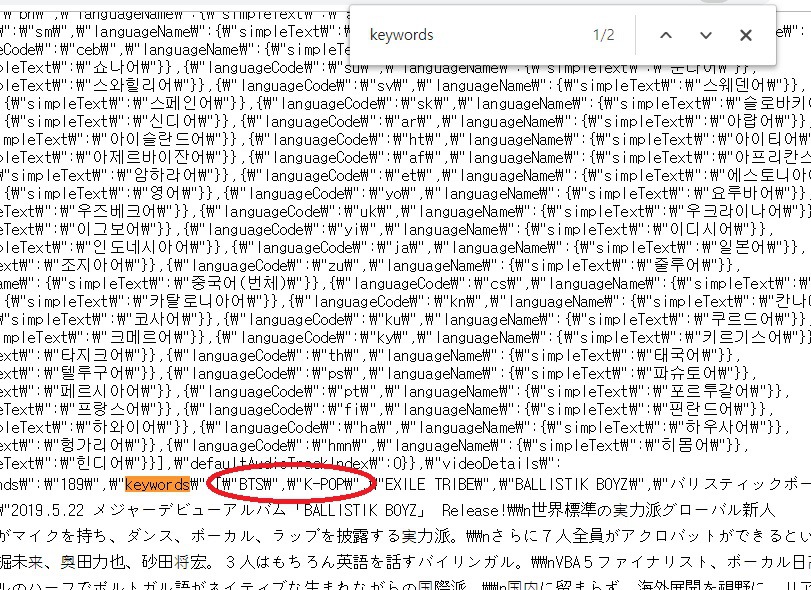Click the 'EXILE TRIBE' text
The image size is (811, 590).
point(431,485)
